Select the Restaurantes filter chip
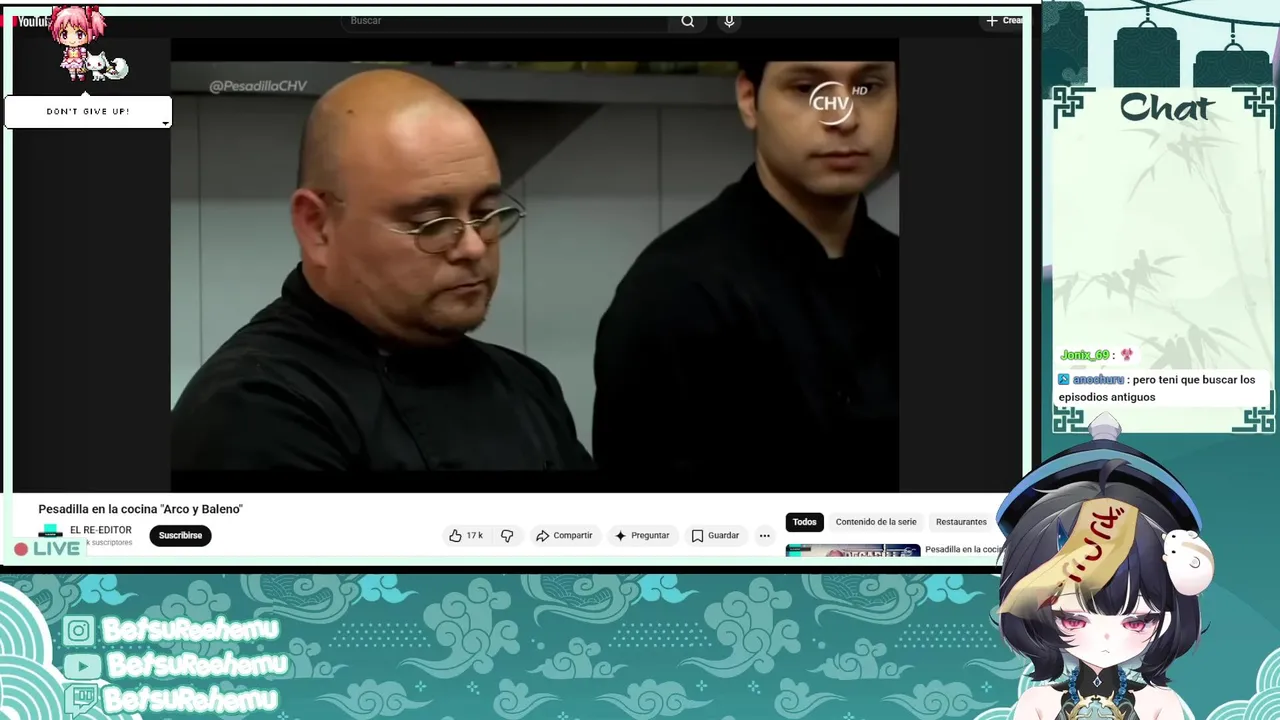 pos(961,522)
